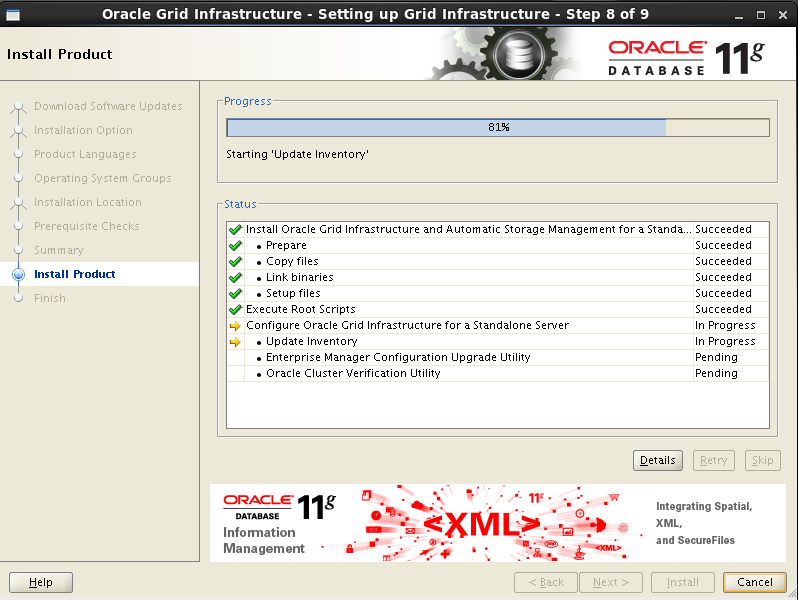Click the window menu icon in title bar
This screenshot has width=798, height=600.
[x=13, y=15]
